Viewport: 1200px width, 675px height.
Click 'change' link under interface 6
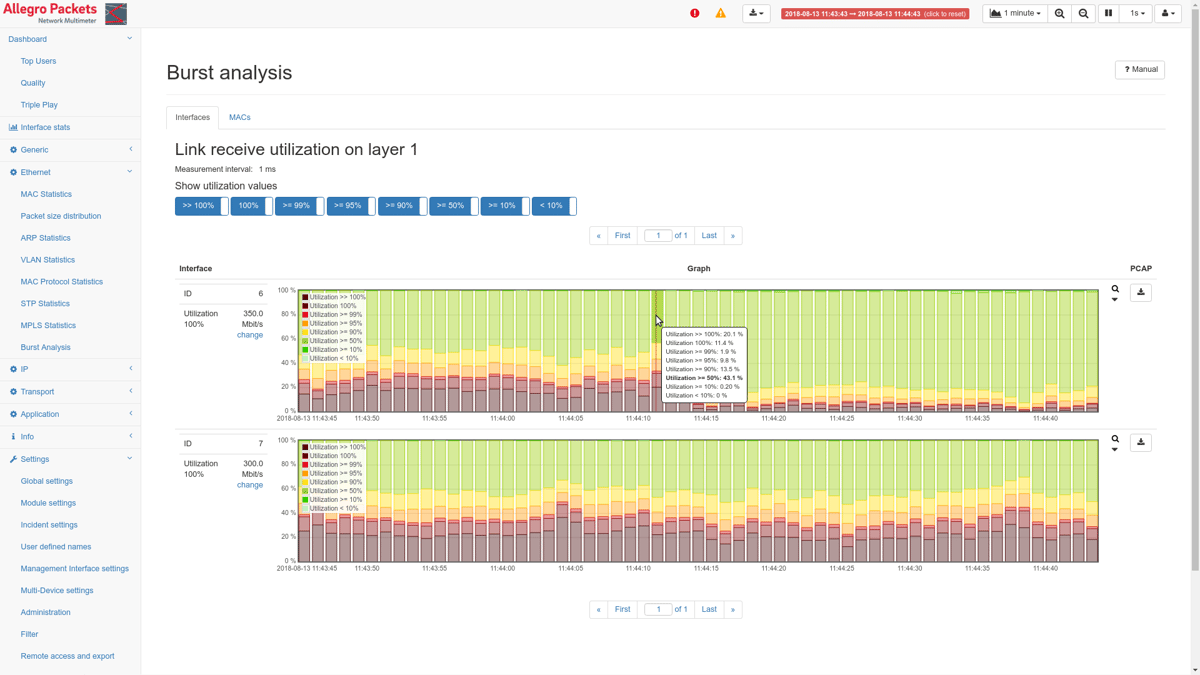point(250,335)
